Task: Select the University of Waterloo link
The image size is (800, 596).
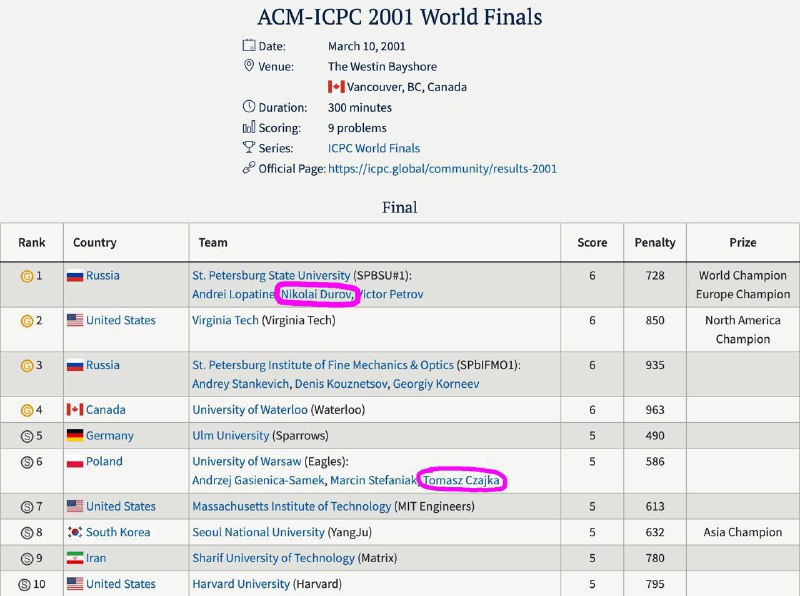Action: pyautogui.click(x=250, y=410)
